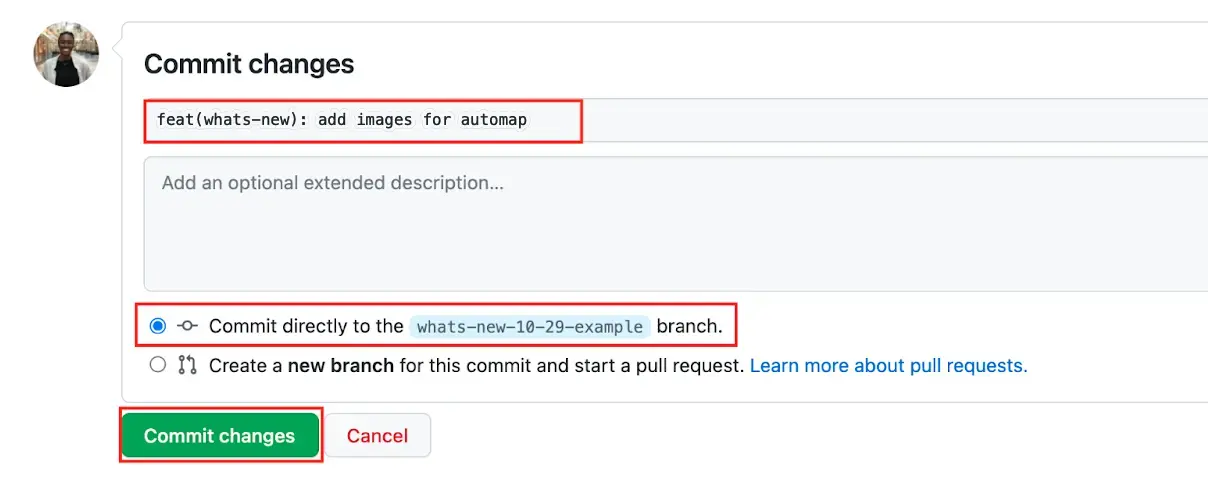The image size is (1208, 481).
Task: Click the pull request icon beside 'Create a new branch'
Action: click(187, 366)
